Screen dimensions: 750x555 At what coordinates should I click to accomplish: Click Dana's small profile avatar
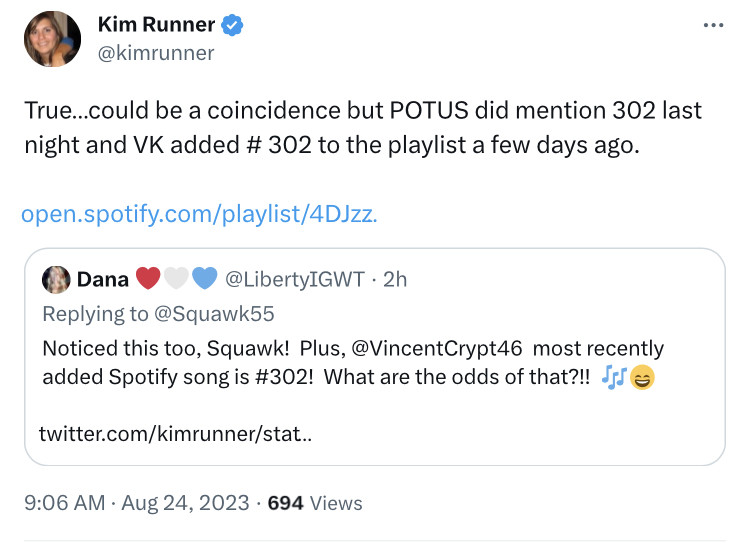57,280
